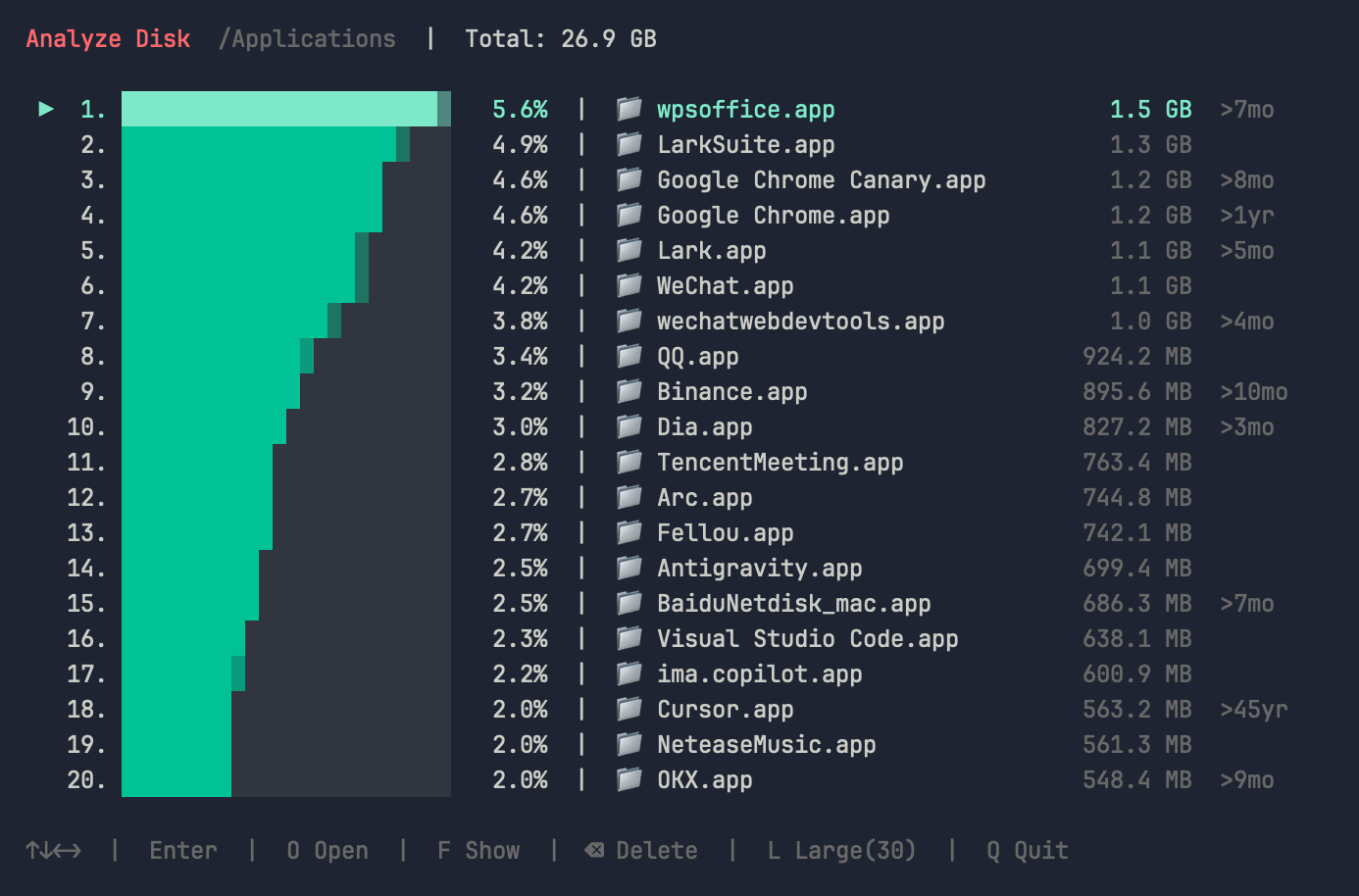This screenshot has width=1359, height=896.
Task: Click the delete key icon in footer
Action: tap(594, 850)
